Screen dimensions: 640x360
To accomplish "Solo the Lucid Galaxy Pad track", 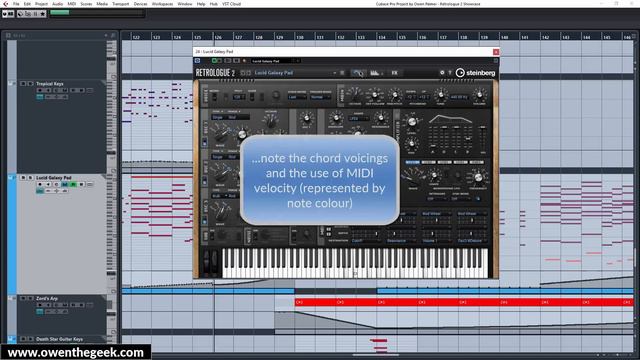I will point(30,178).
